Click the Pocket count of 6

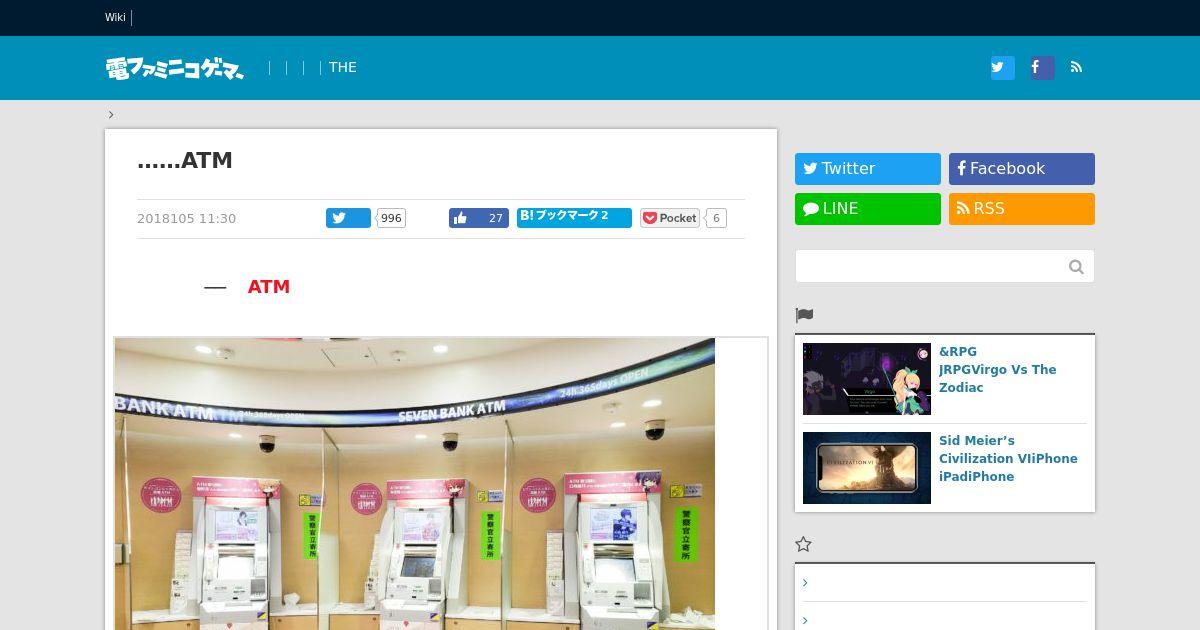(716, 218)
